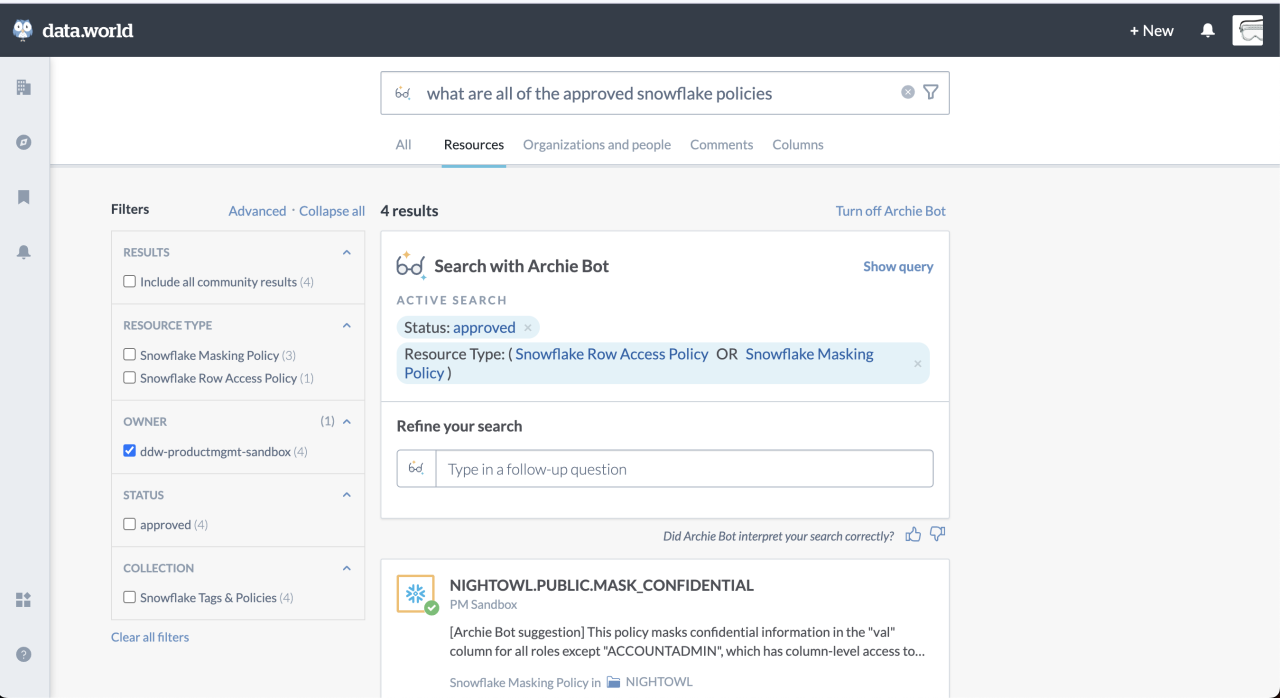The width and height of the screenshot is (1280, 698).
Task: Uncheck the ddw-productmgmt-sandbox owner filter
Action: pyautogui.click(x=130, y=451)
